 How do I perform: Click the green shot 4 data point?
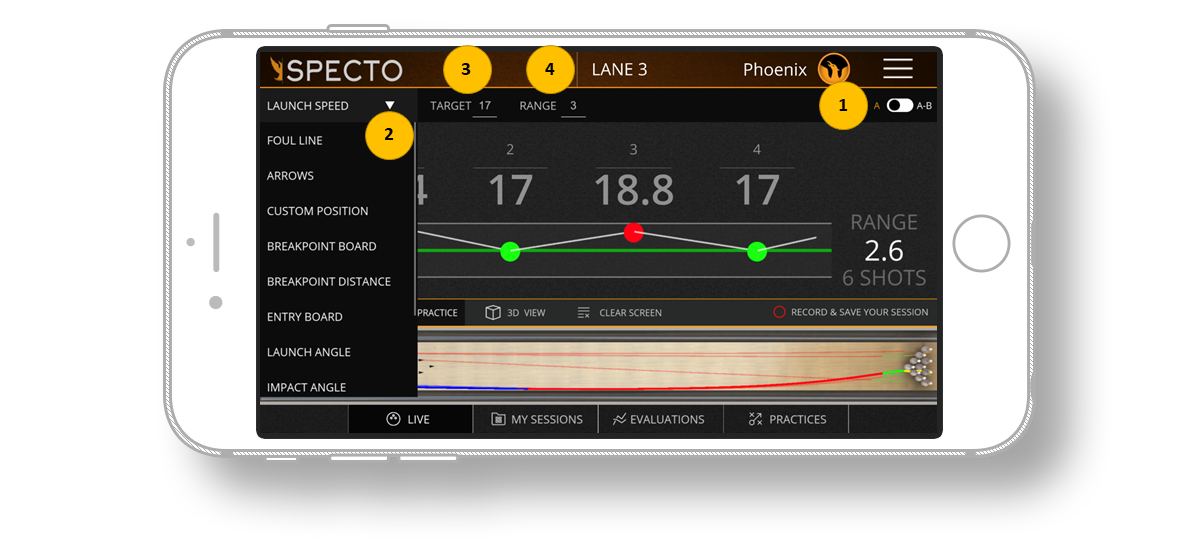point(757,251)
